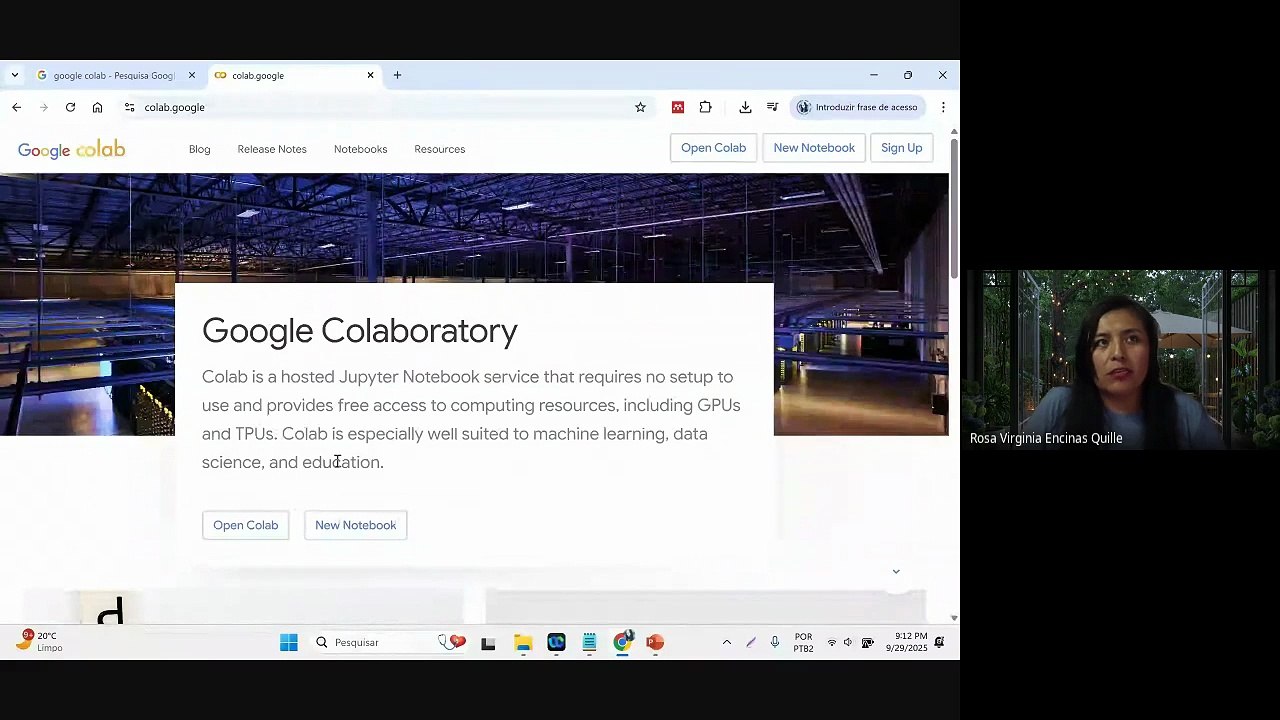Open Release Notes in site navigation
Image resolution: width=1280 pixels, height=720 pixels.
(272, 149)
